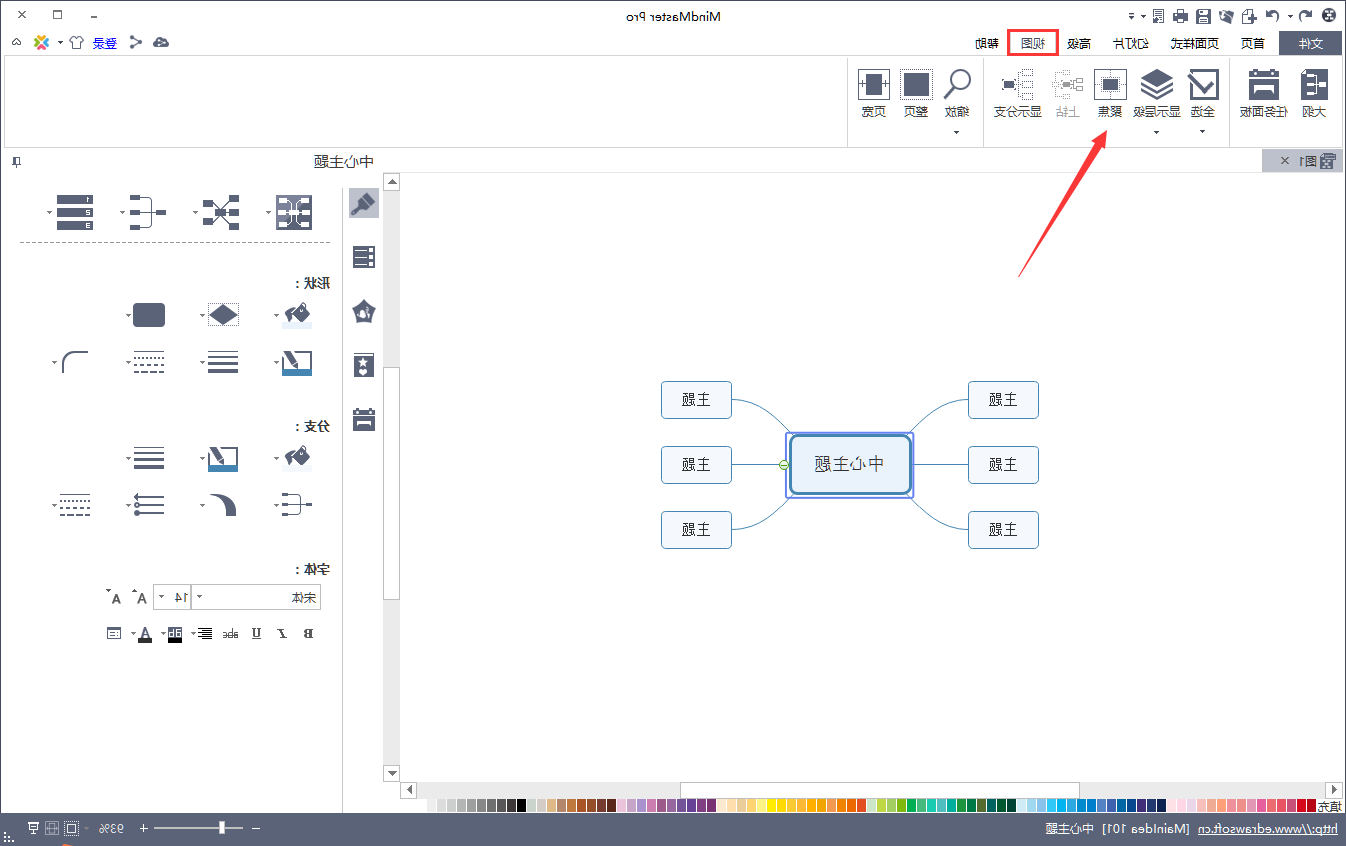Click the export icon next to print
Screen dimensions: 1346x846
click(x=1158, y=16)
